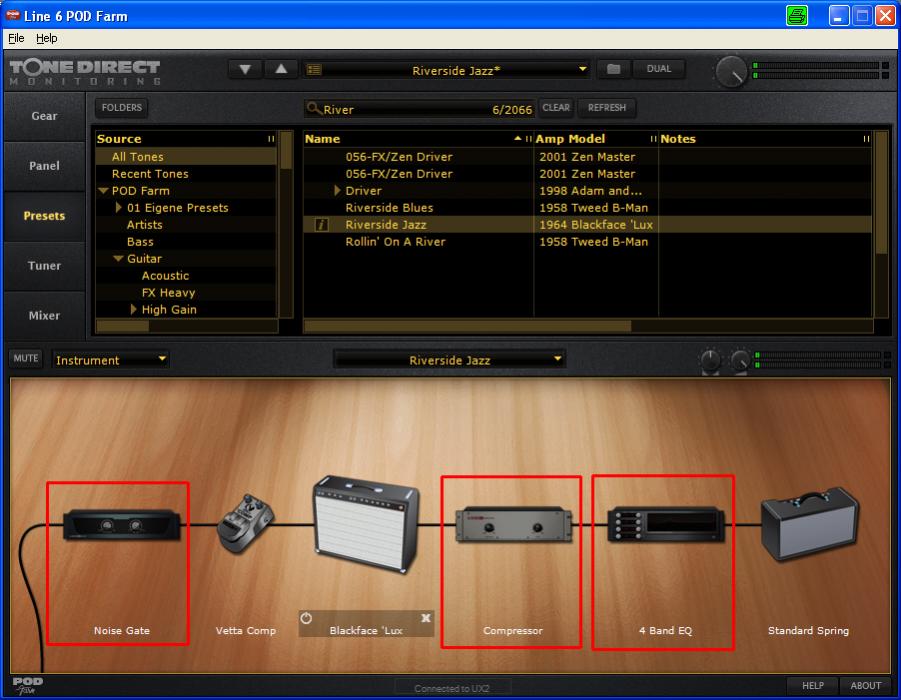
Task: Click the Amp Model column header
Action: pos(596,139)
